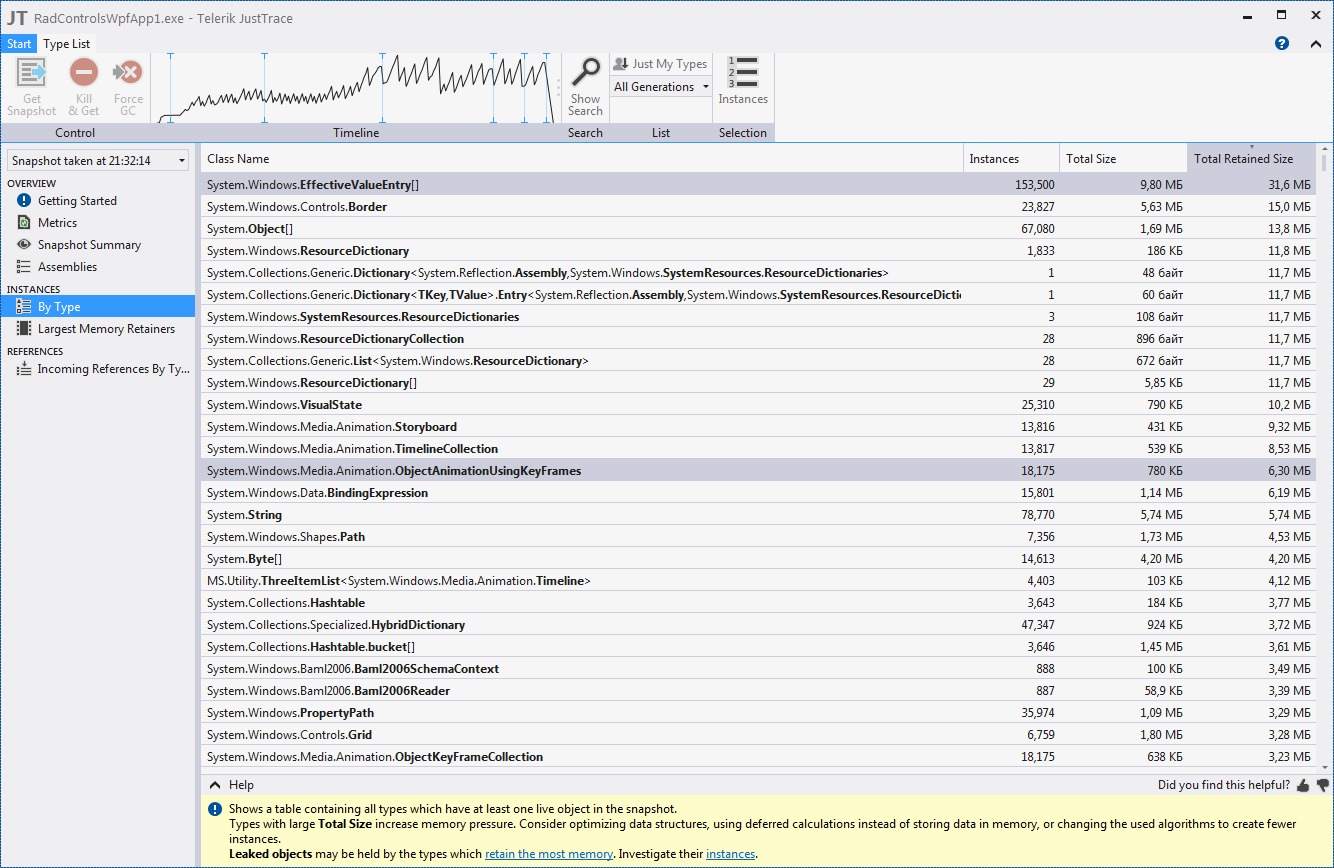Open the help question mark icon

[x=1282, y=44]
